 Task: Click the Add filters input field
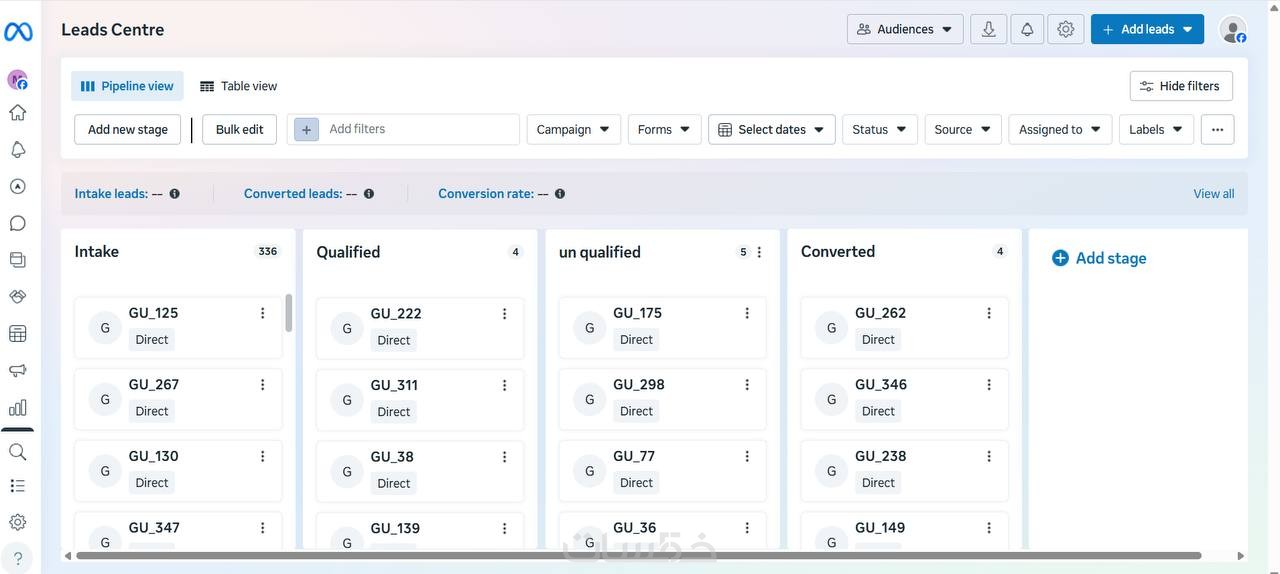420,129
